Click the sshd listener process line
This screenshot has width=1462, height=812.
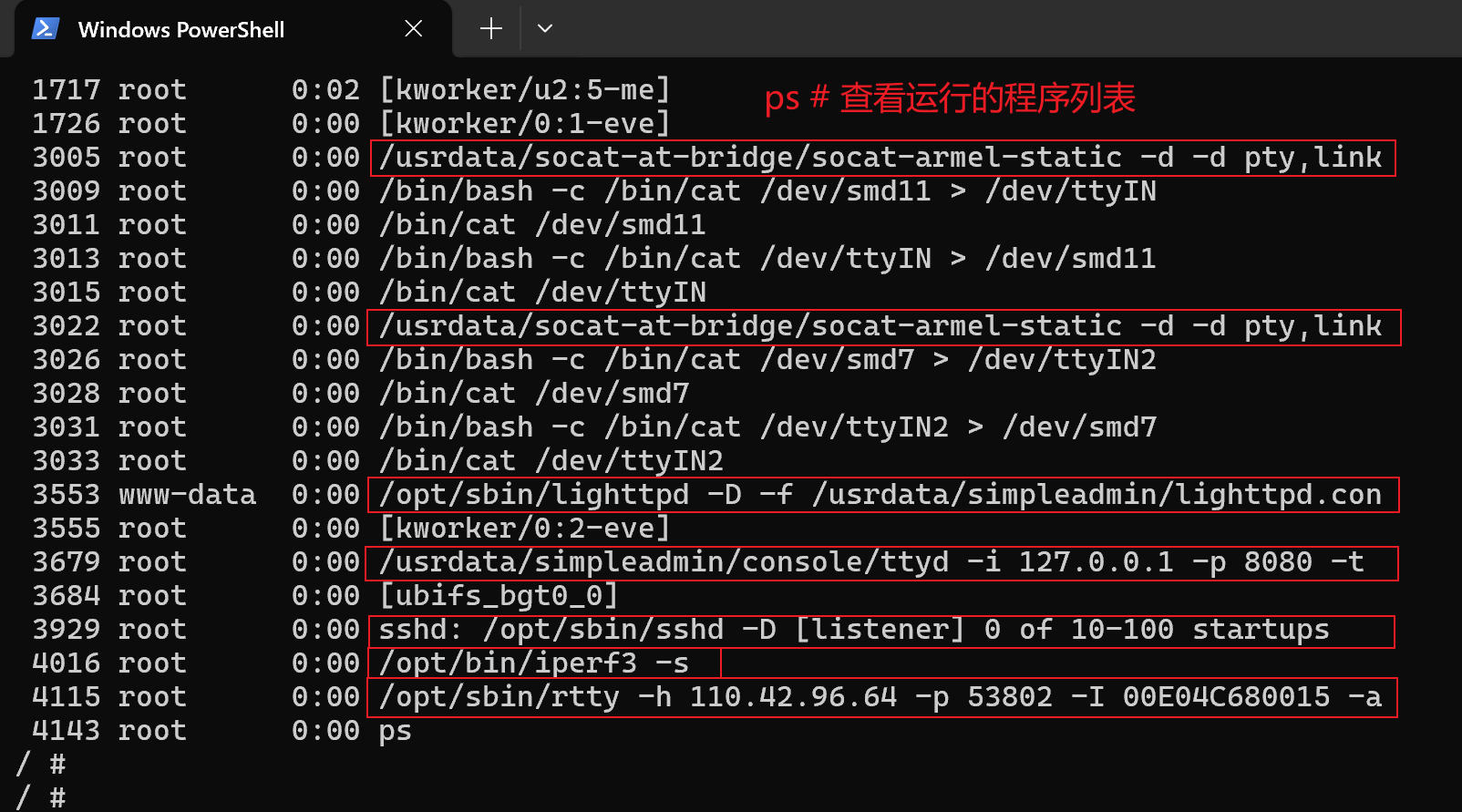(880, 630)
